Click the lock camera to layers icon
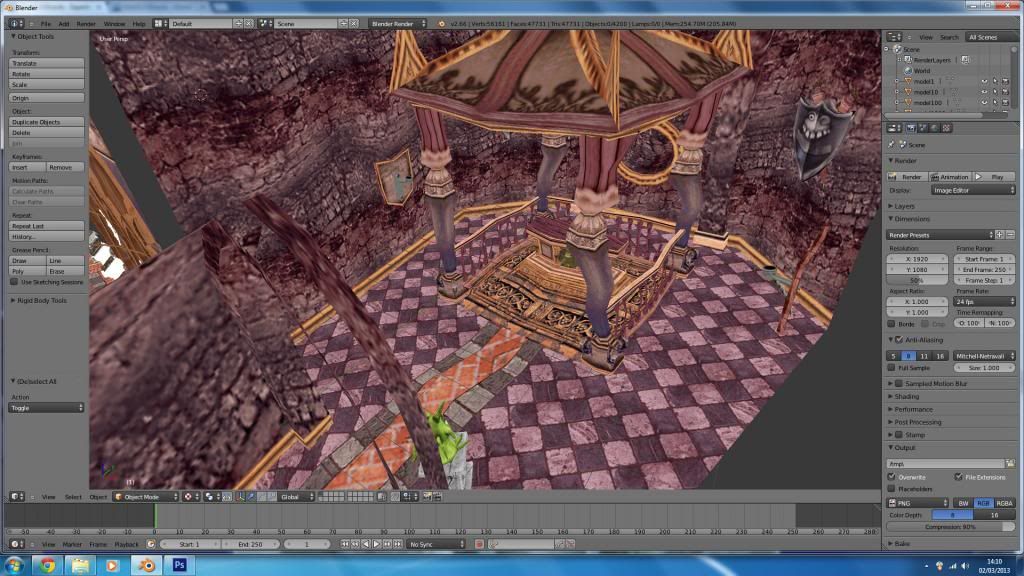This screenshot has width=1024, height=576. click(x=382, y=497)
